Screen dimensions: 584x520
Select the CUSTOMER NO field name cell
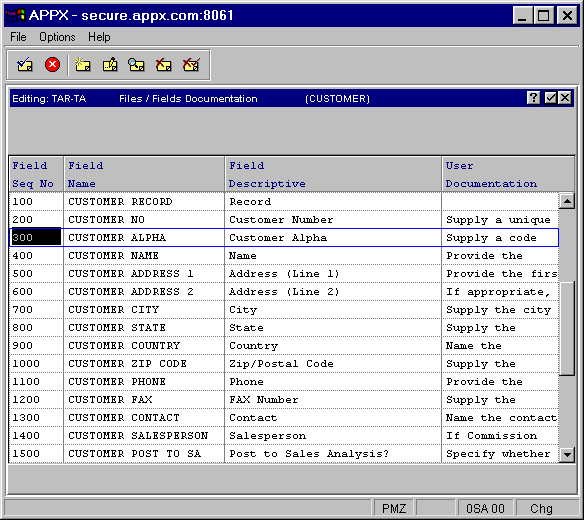tap(144, 219)
